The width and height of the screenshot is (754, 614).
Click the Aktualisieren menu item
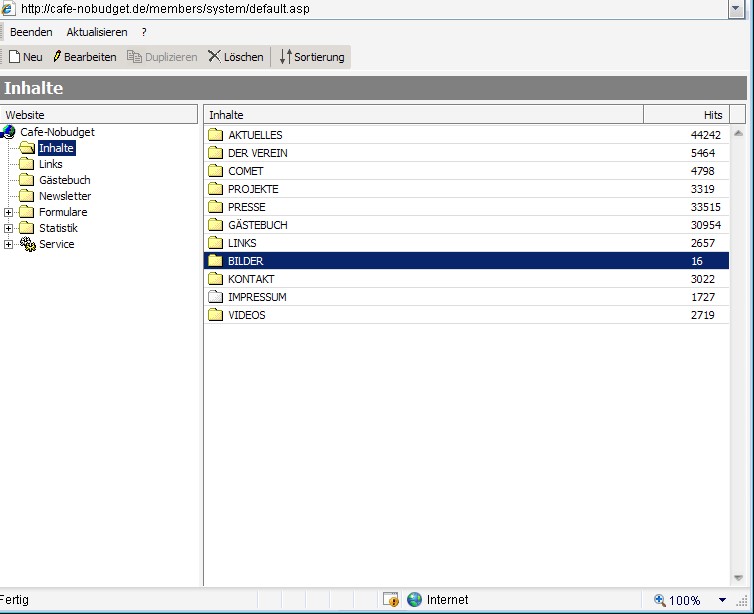tap(97, 32)
